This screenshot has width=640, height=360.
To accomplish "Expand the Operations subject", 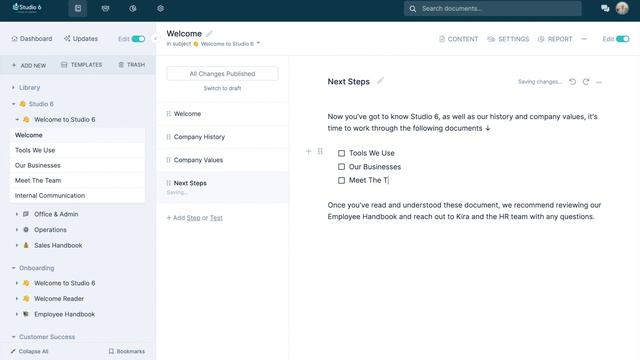I will [17, 230].
